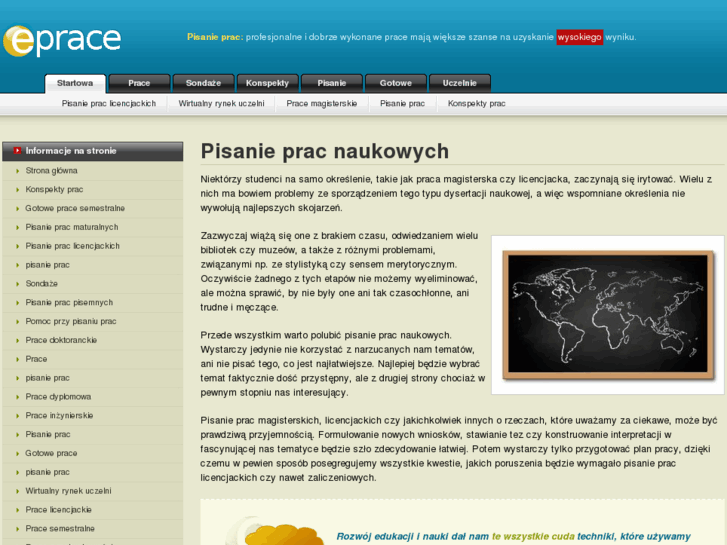The height and width of the screenshot is (545, 727).
Task: Click the green arrow bullet beside Strona główna
Action: point(18,171)
